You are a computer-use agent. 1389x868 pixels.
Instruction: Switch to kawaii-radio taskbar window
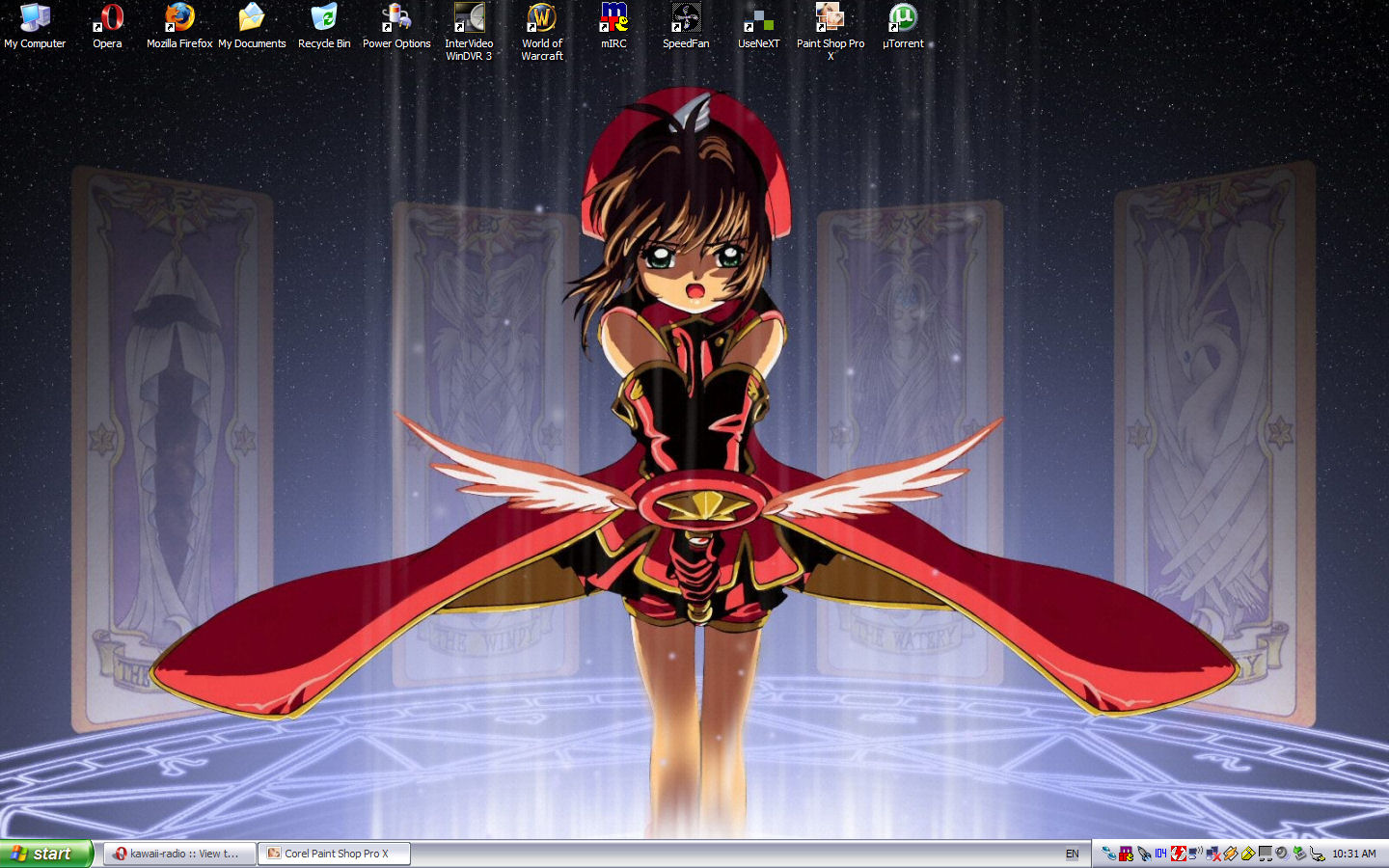pyautogui.click(x=181, y=854)
